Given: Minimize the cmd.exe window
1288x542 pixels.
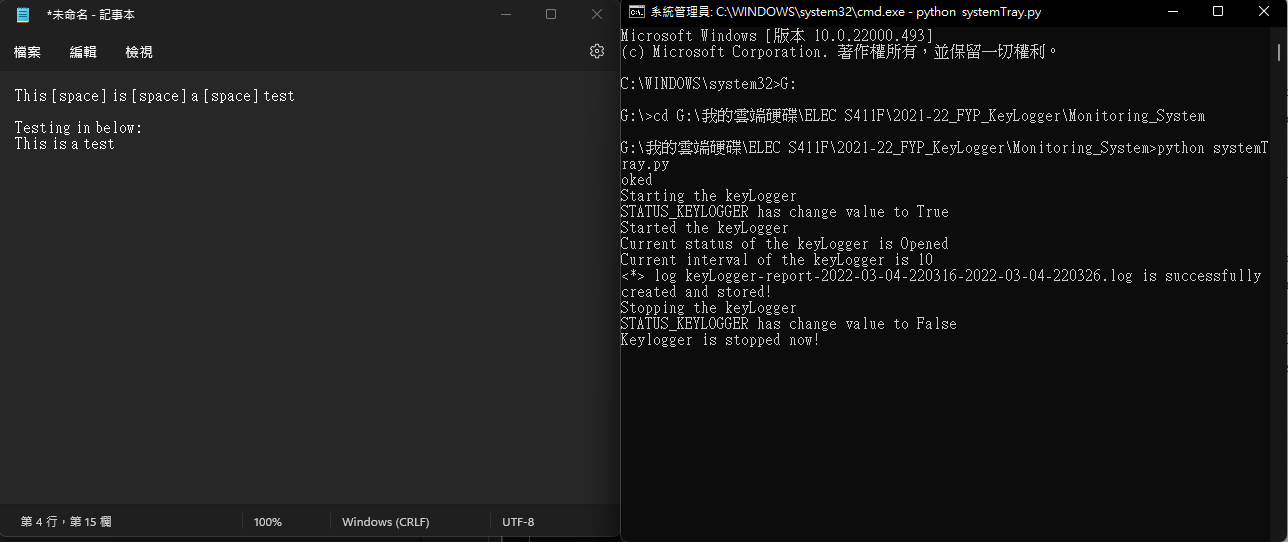Looking at the screenshot, I should click(x=1172, y=11).
